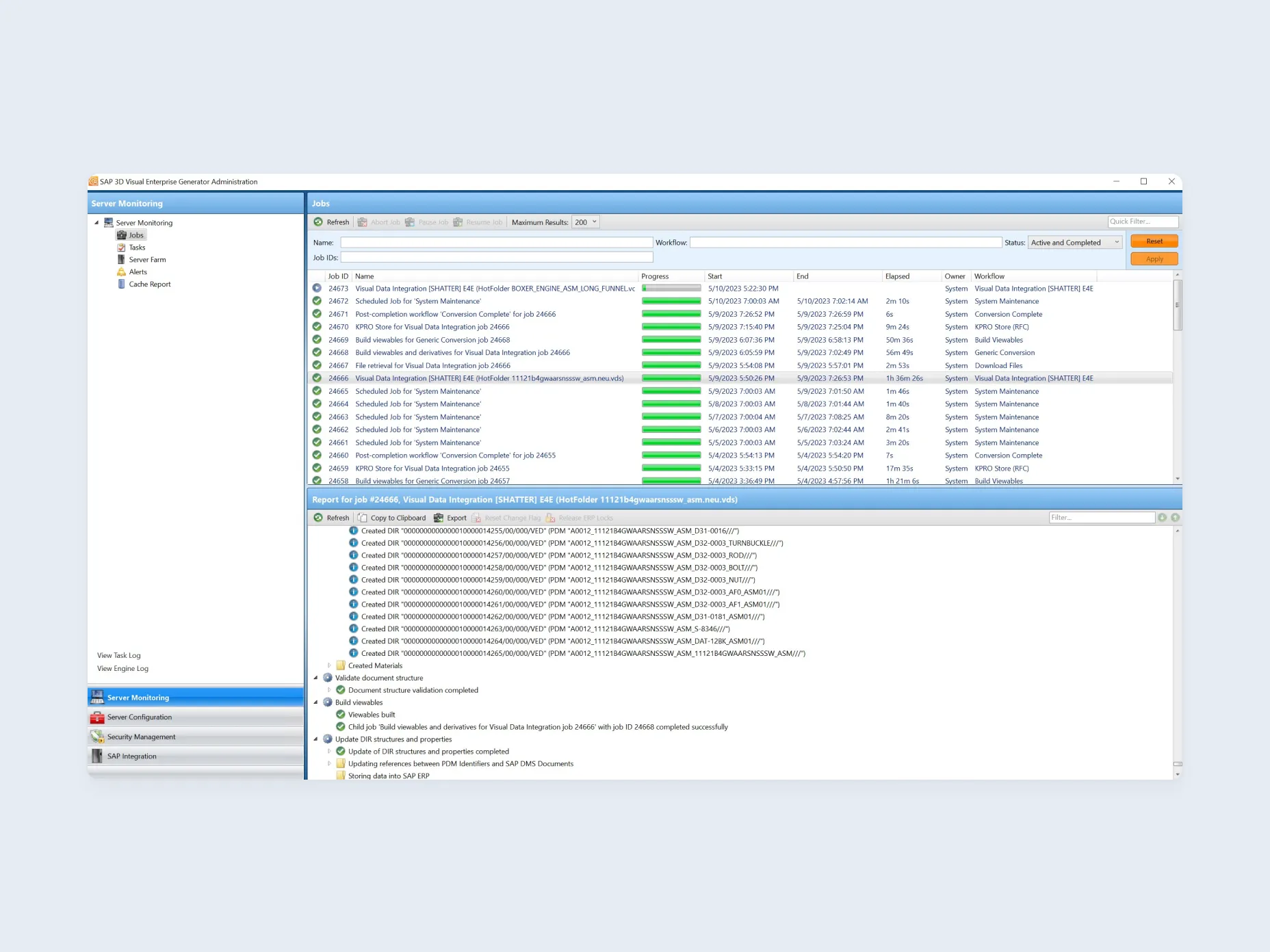Click the Server Configuration briefcase icon
The height and width of the screenshot is (952, 1270).
(x=97, y=717)
